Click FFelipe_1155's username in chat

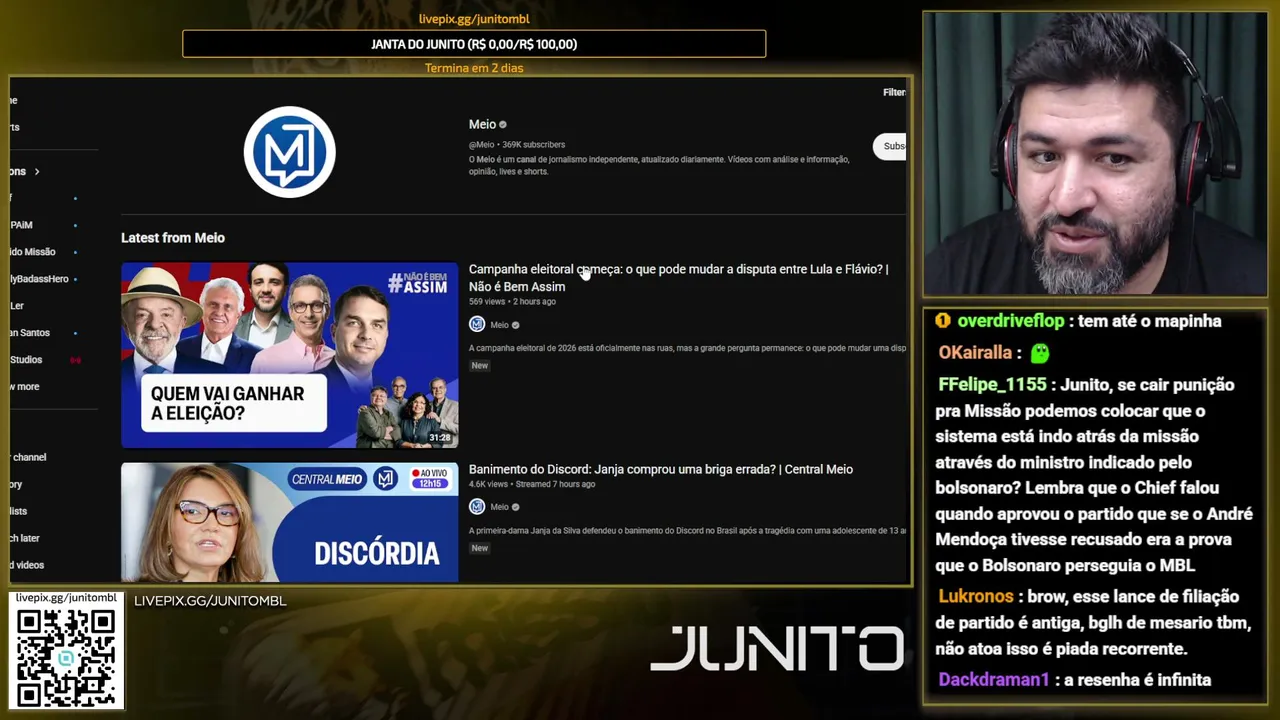(x=992, y=385)
